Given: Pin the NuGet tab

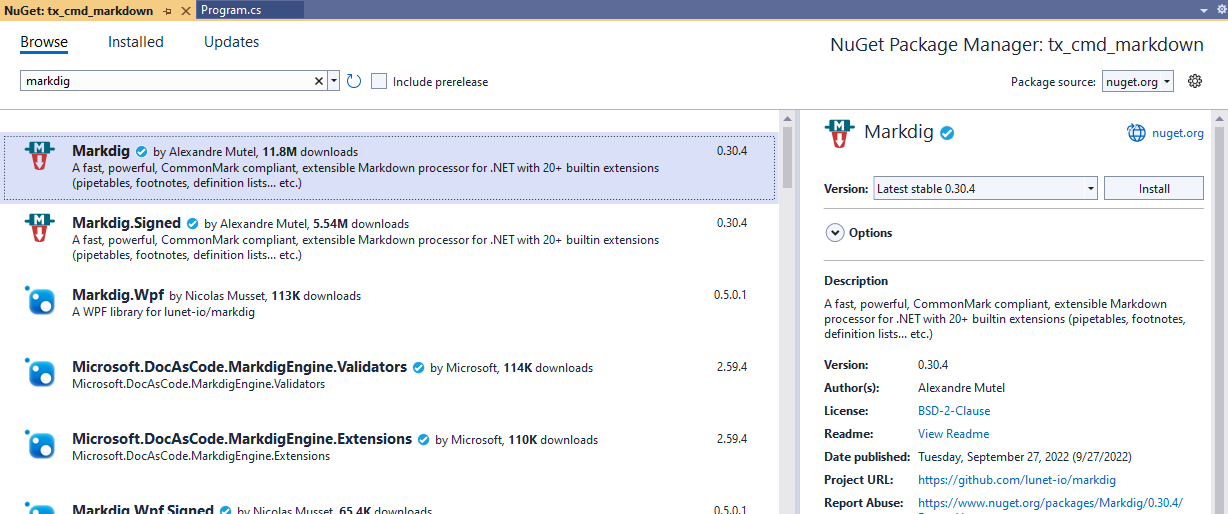Looking at the screenshot, I should coord(167,10).
